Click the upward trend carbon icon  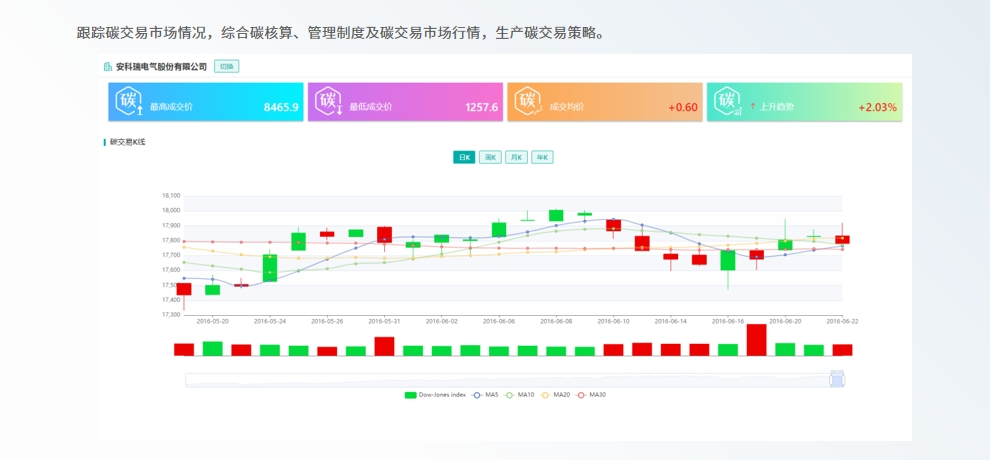tap(728, 102)
